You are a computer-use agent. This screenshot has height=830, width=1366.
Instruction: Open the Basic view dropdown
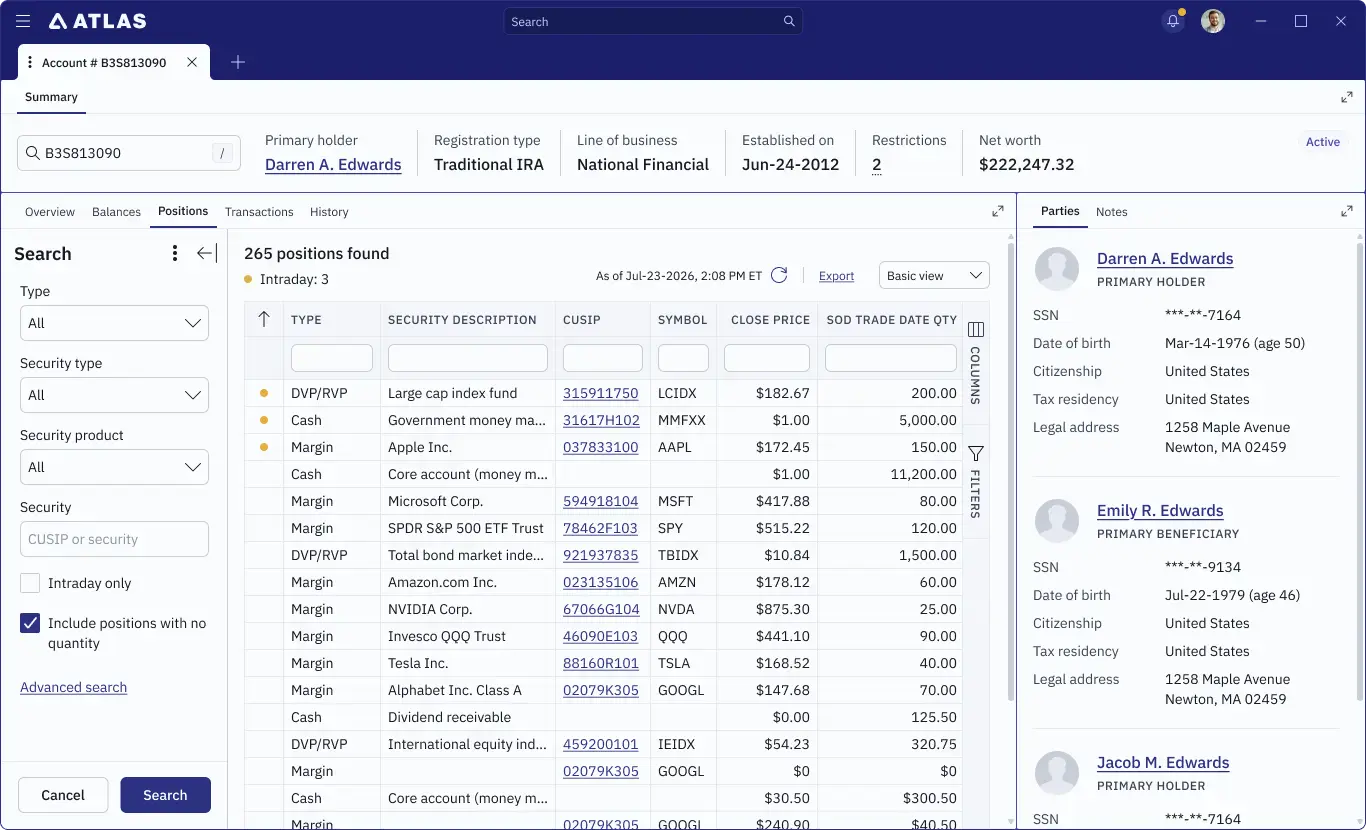point(934,275)
